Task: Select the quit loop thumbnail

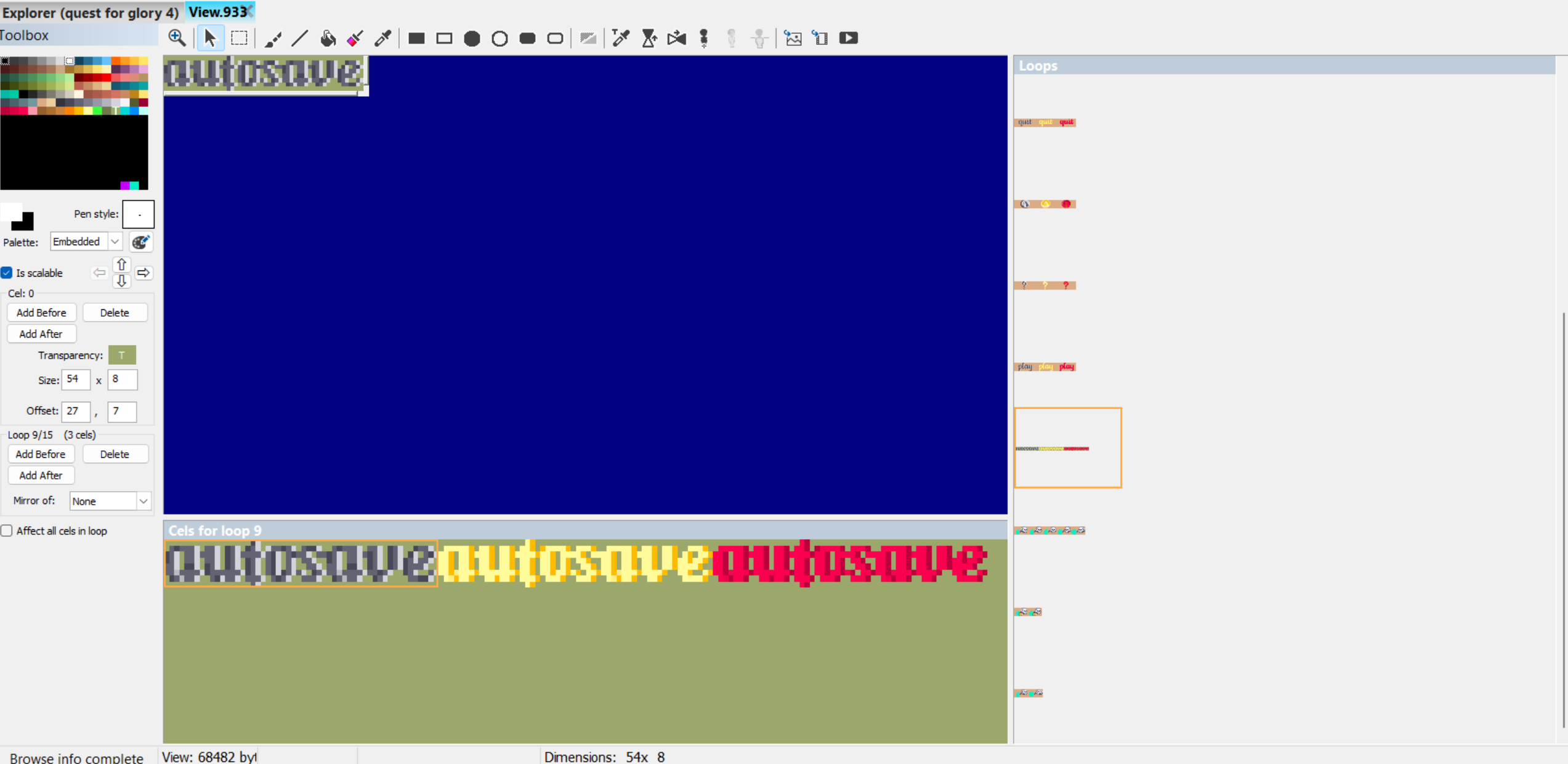Action: [x=1045, y=122]
